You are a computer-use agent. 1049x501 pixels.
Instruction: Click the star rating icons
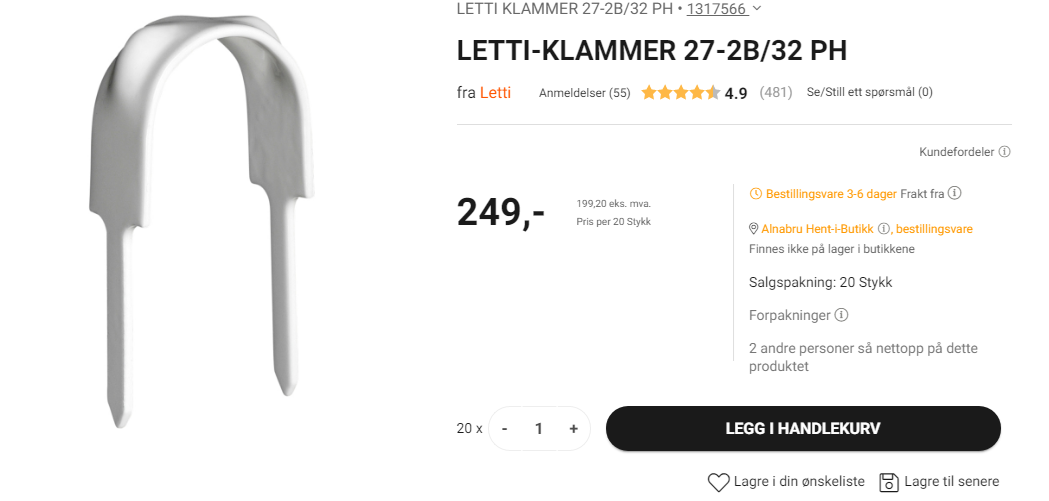[x=680, y=93]
